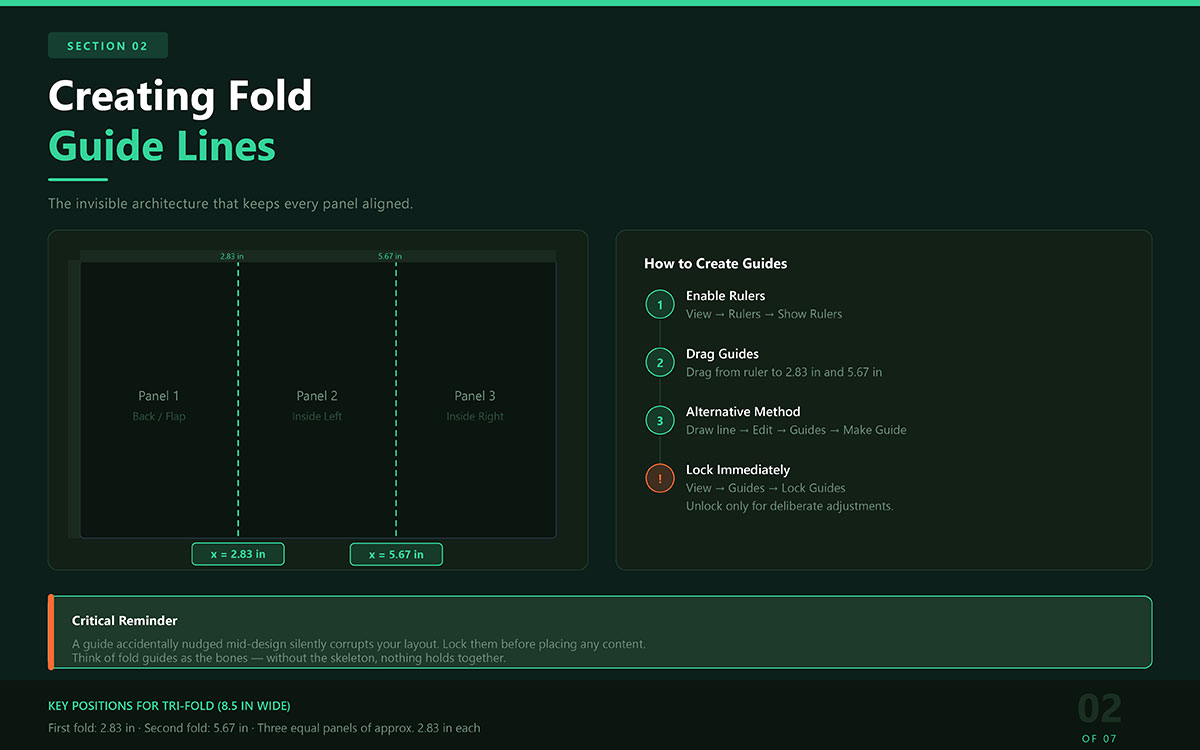Click the Inside Left caption
This screenshot has height=750, width=1200.
[x=317, y=417]
